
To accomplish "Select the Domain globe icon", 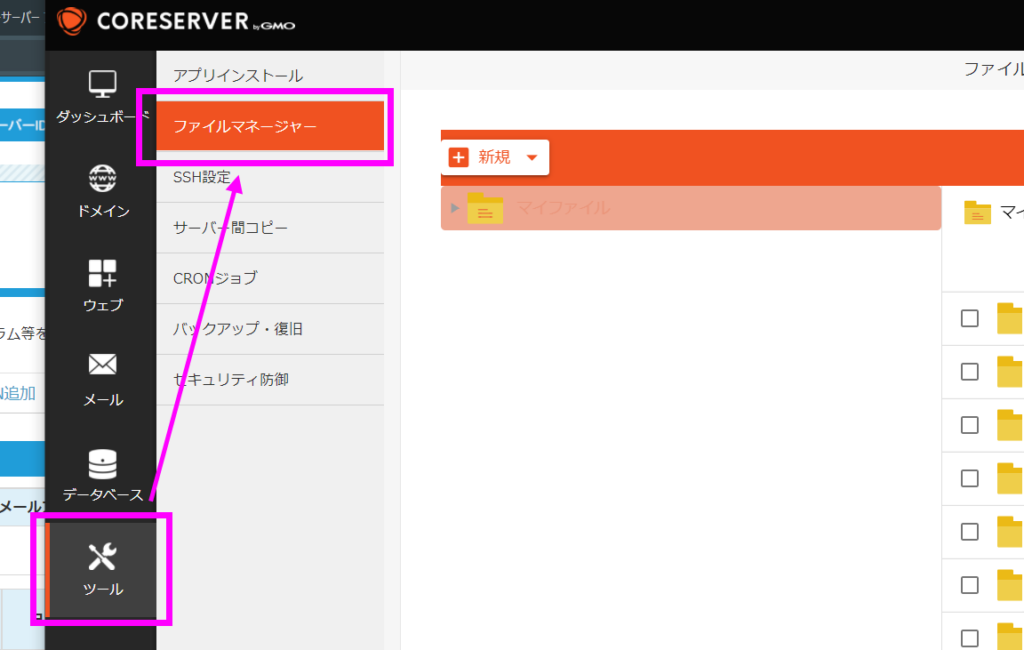I will coord(102,179).
